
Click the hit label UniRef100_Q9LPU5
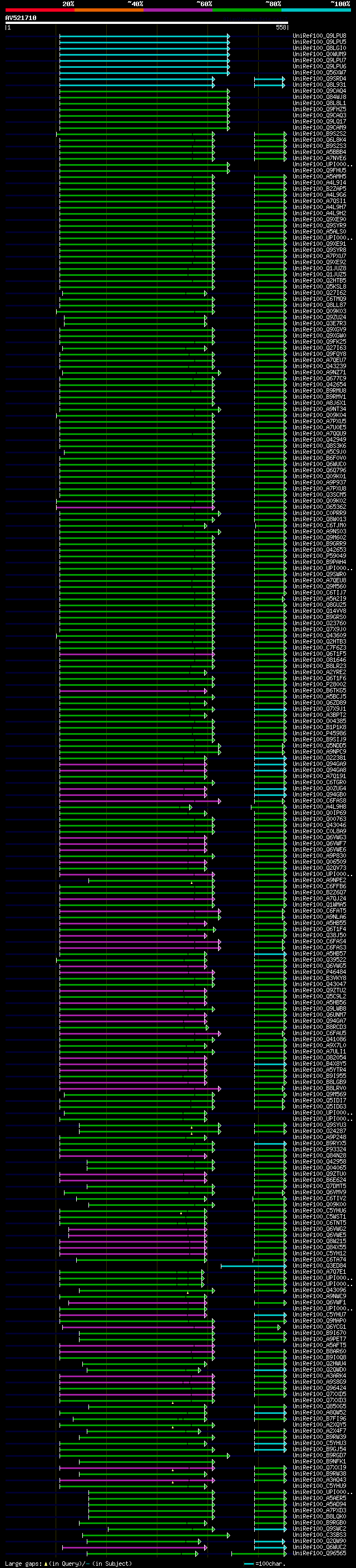tap(319, 42)
